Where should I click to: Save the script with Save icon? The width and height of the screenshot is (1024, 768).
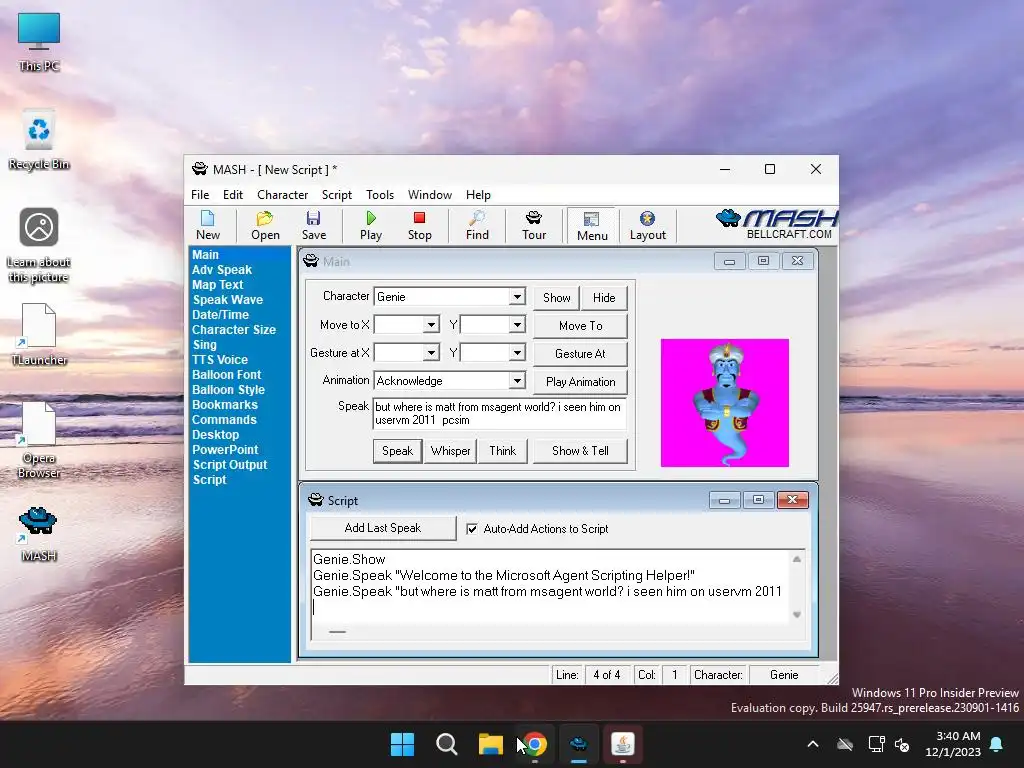pyautogui.click(x=313, y=225)
